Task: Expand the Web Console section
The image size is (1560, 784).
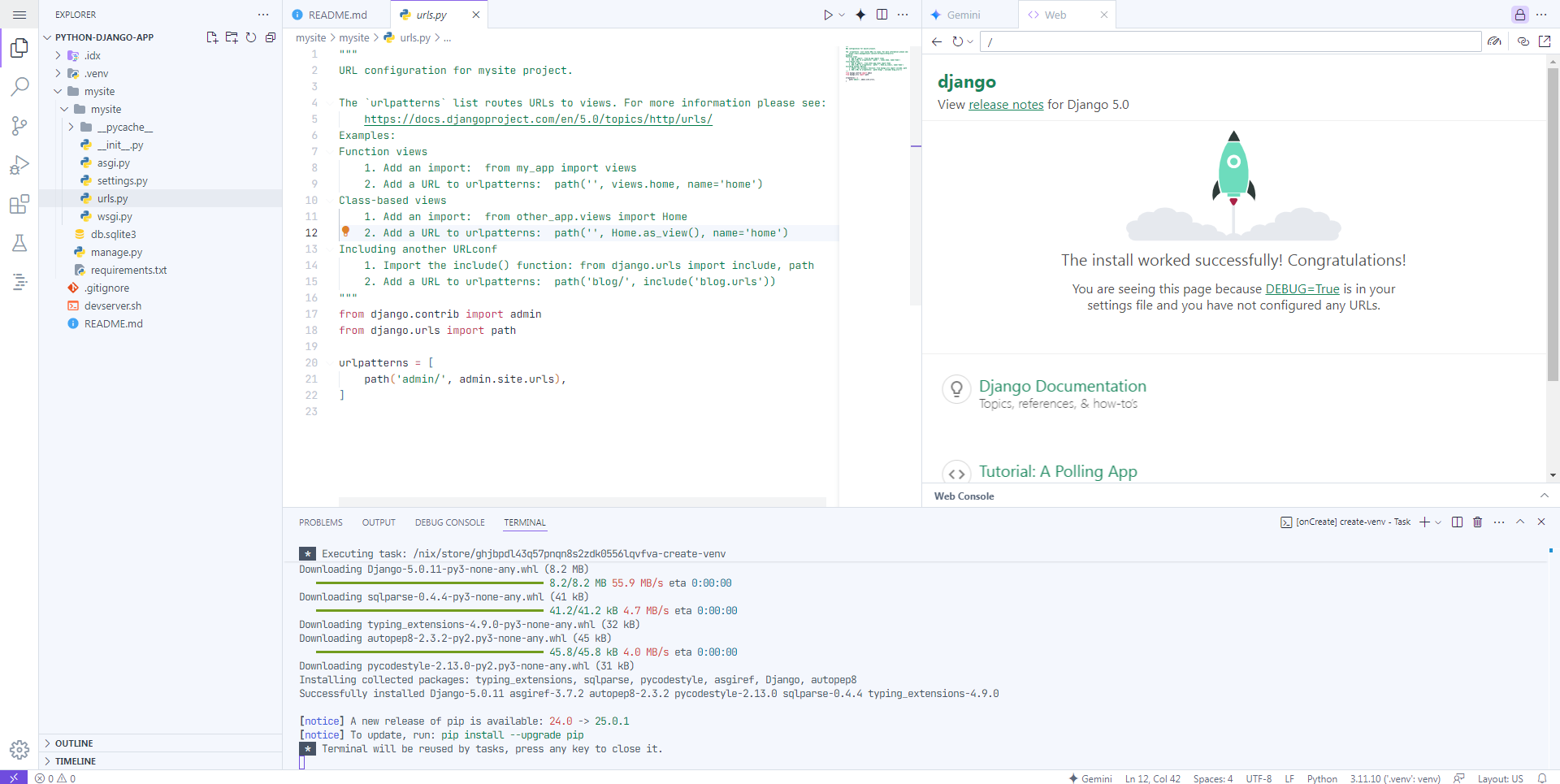Action: point(1545,496)
